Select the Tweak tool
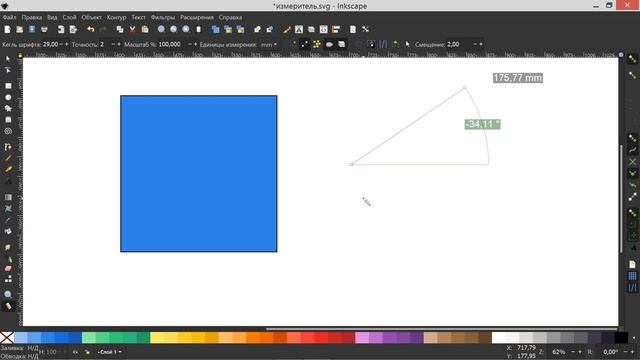Viewport: 640px width, 360px height. coord(8,247)
